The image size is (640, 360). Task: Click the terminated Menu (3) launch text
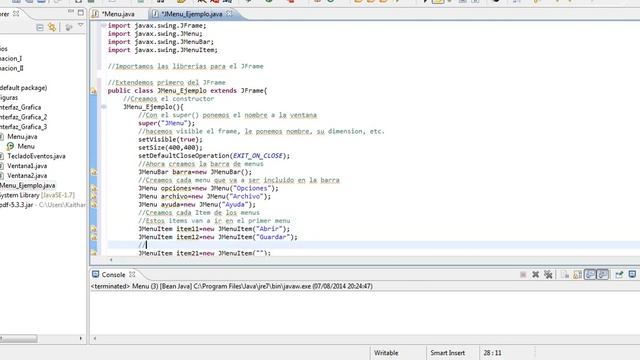point(231,286)
